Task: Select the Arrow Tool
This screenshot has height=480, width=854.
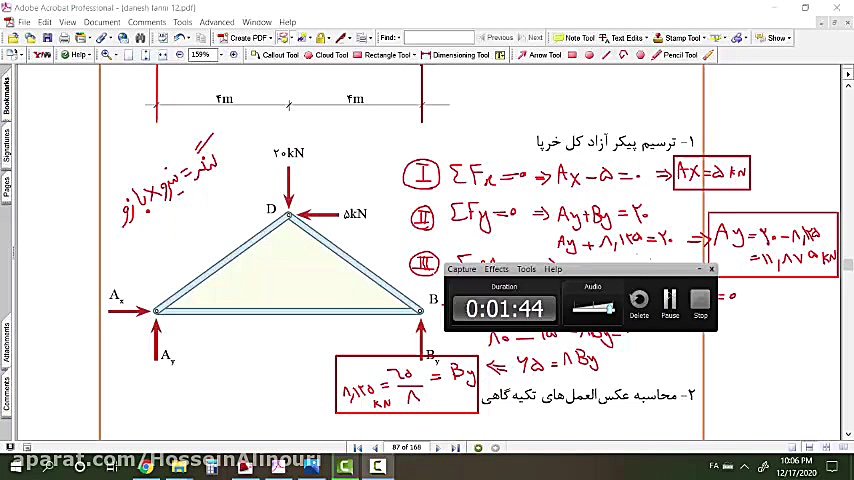Action: tap(539, 55)
